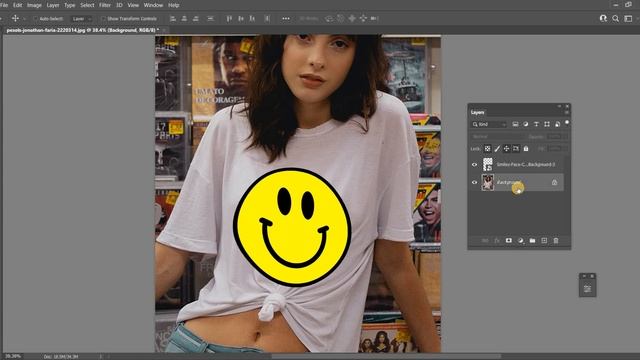The image size is (640, 360).
Task: Open the Help menu
Action: tap(173, 5)
